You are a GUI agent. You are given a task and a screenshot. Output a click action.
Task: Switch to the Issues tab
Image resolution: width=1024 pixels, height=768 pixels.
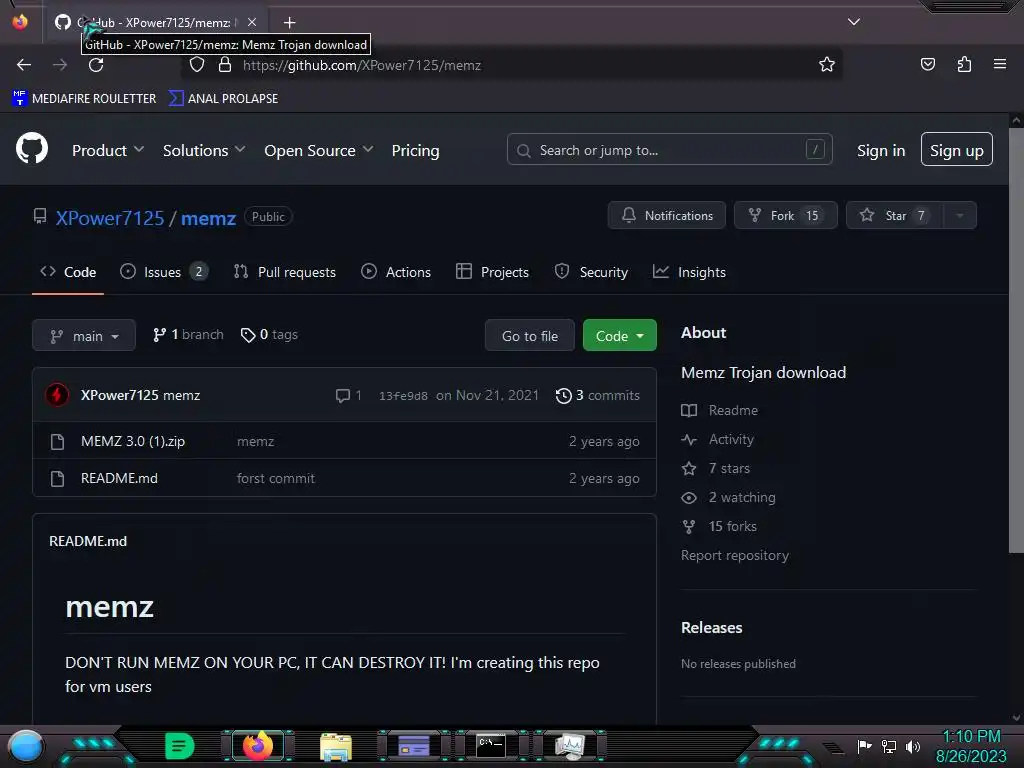pos(164,272)
